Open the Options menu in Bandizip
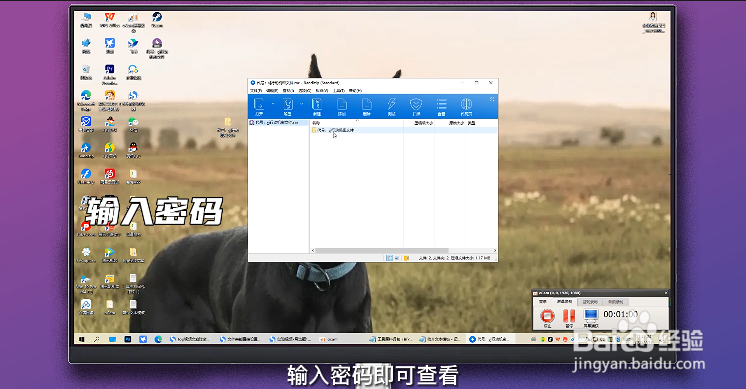The image size is (746, 389). [304, 90]
